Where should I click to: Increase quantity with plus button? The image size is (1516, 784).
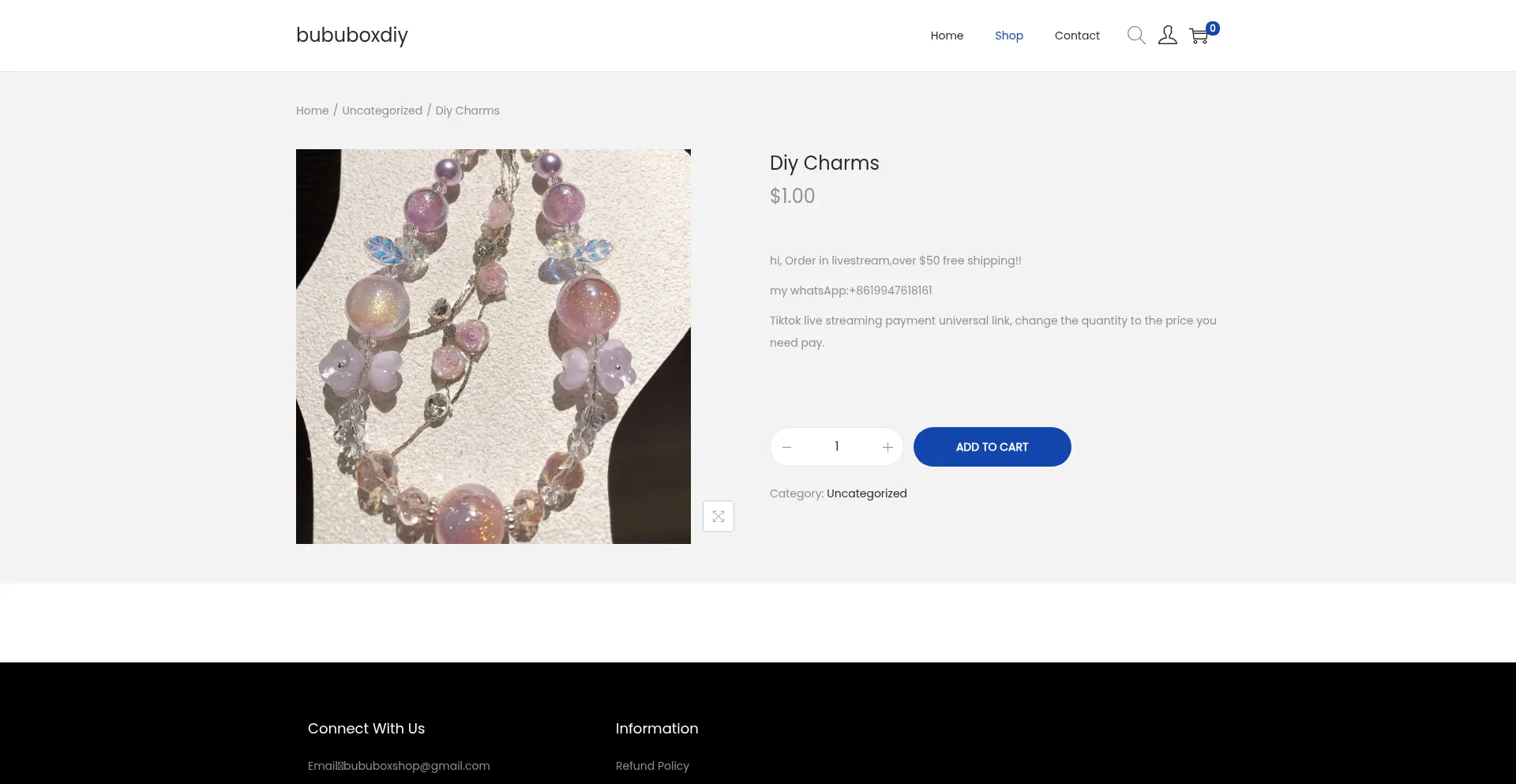887,448
